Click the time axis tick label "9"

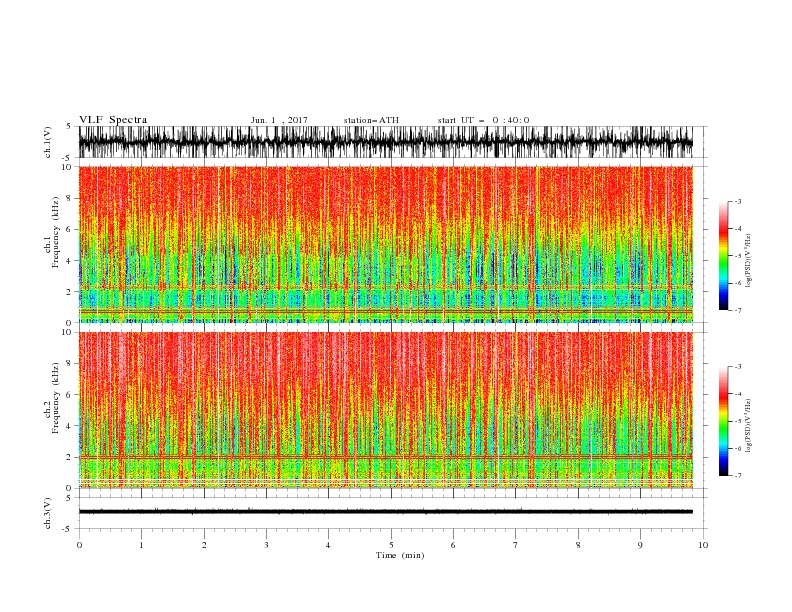click(x=640, y=545)
